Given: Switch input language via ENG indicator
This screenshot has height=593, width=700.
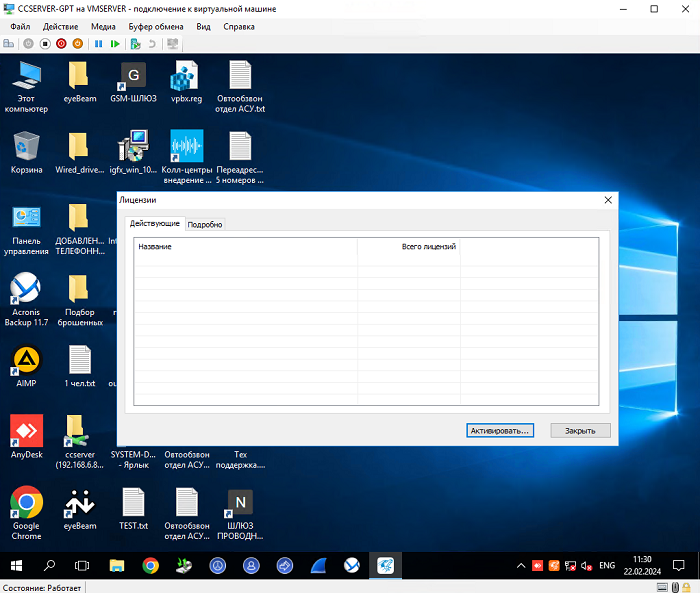Looking at the screenshot, I should (606, 566).
